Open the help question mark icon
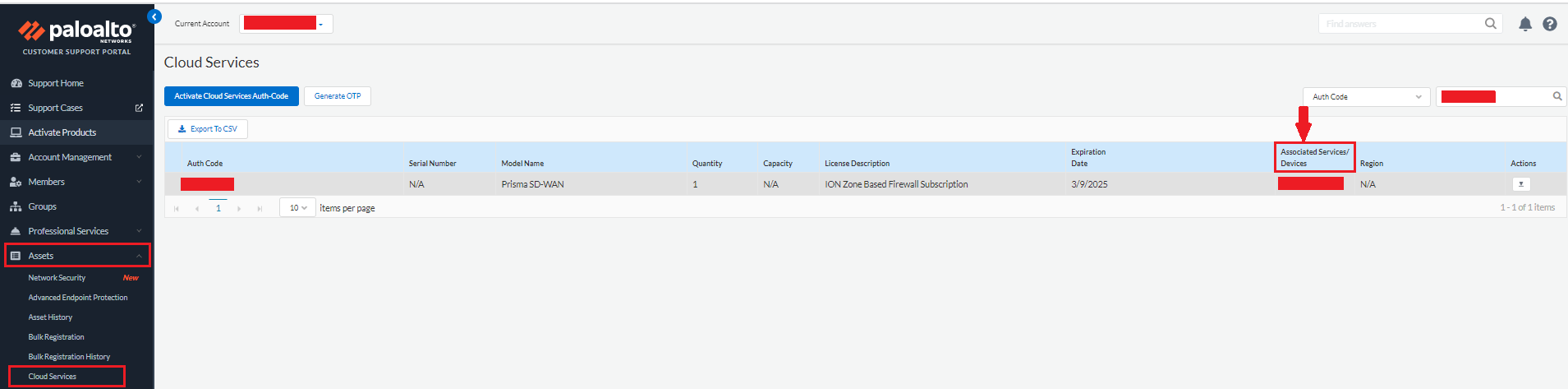The image size is (1568, 389). (x=1550, y=24)
